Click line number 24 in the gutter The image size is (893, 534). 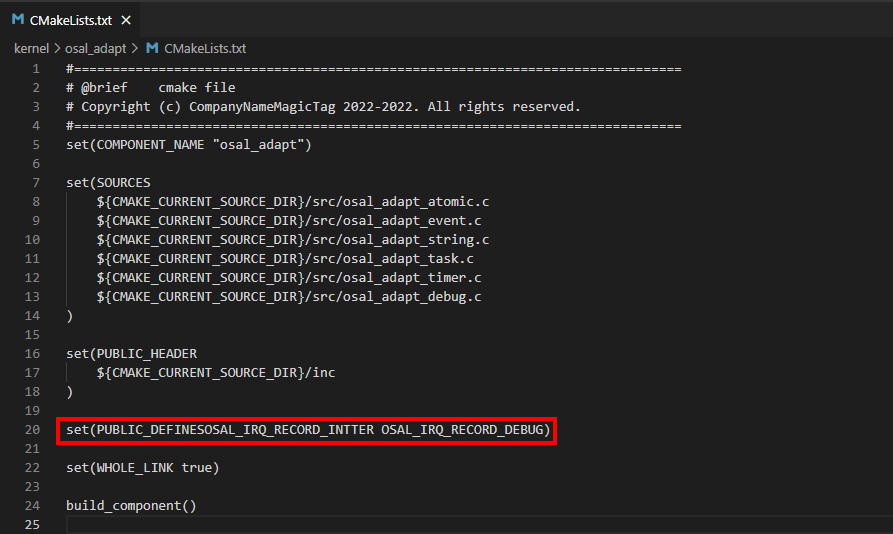32,506
